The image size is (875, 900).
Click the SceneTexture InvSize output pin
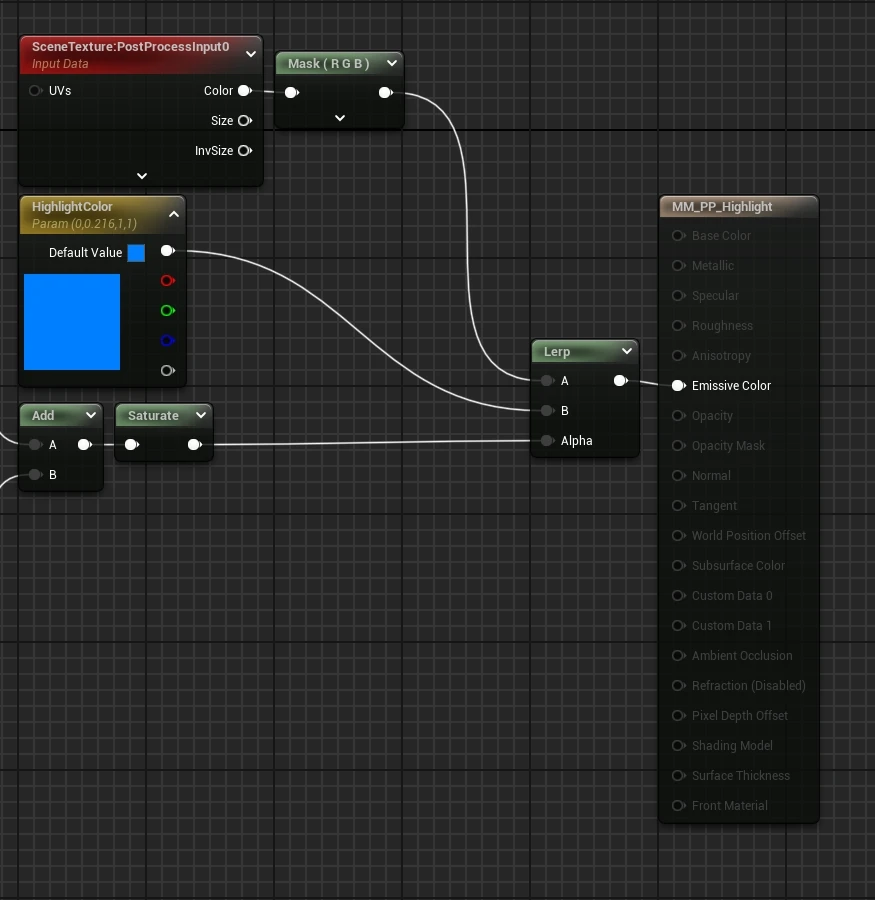(x=243, y=151)
